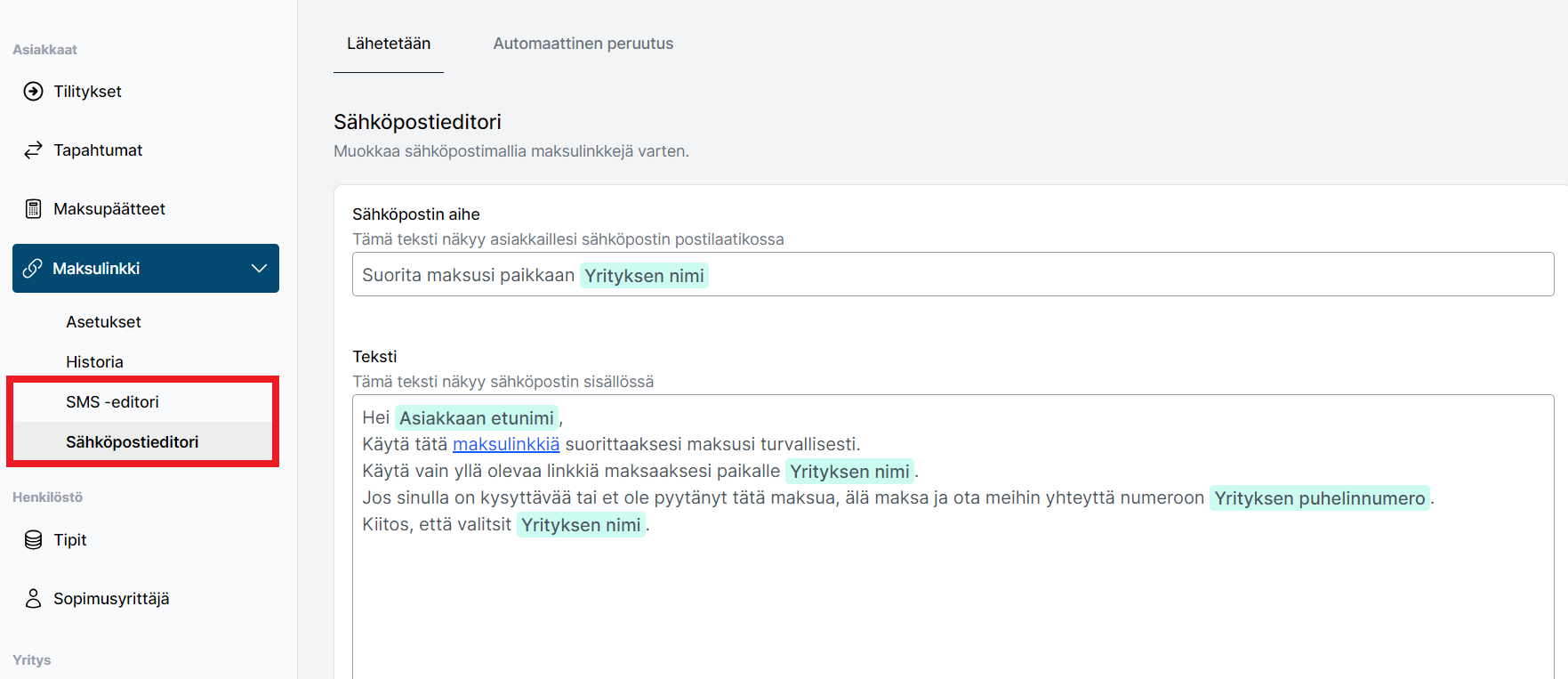Image resolution: width=1568 pixels, height=679 pixels.
Task: Open Asetukset under Maksulinkki
Action: pos(103,322)
